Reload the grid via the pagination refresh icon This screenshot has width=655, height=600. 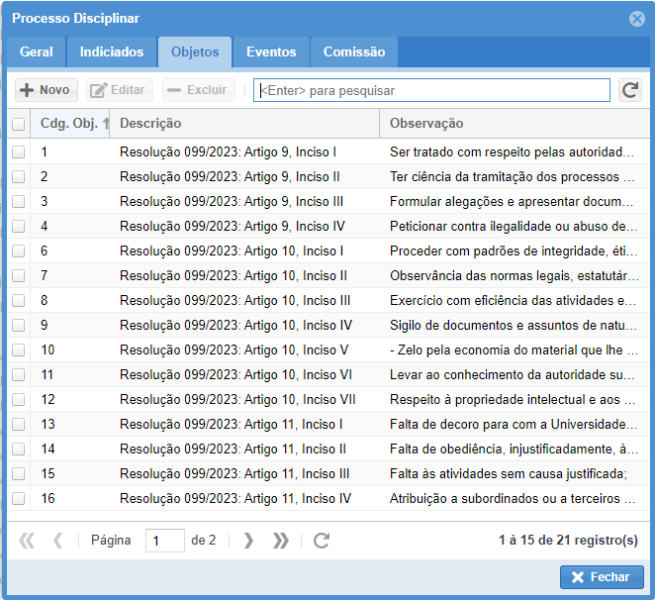pyautogui.click(x=321, y=540)
